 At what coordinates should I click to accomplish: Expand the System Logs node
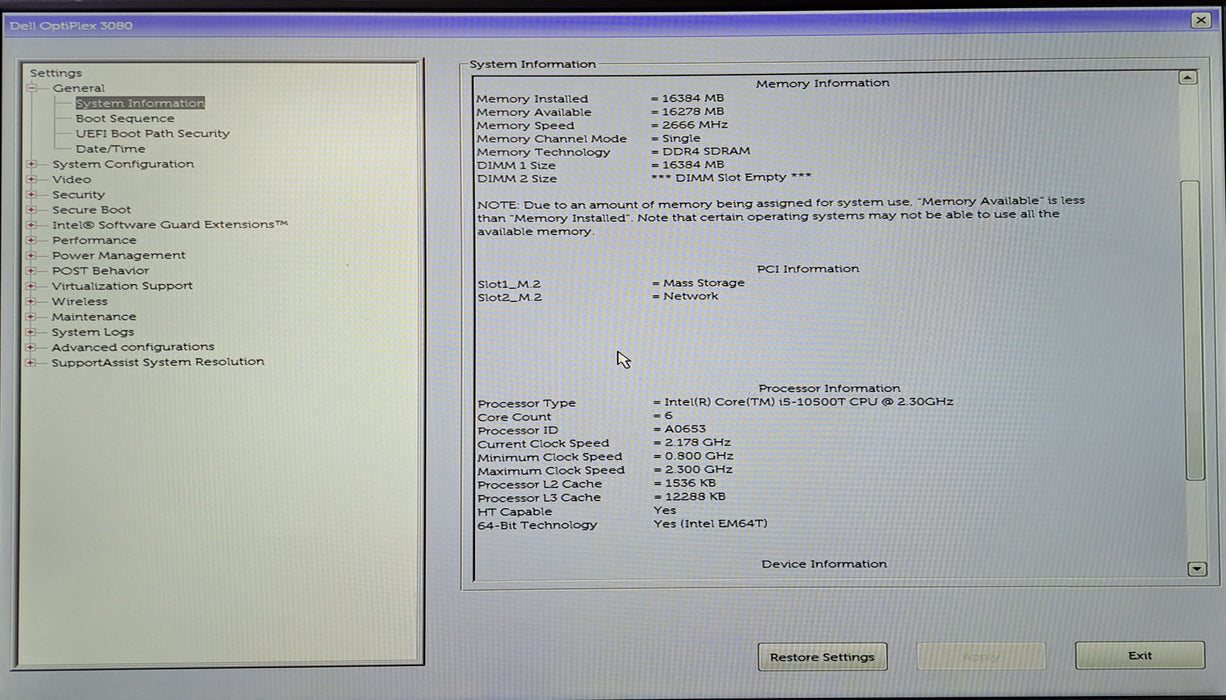coord(33,332)
